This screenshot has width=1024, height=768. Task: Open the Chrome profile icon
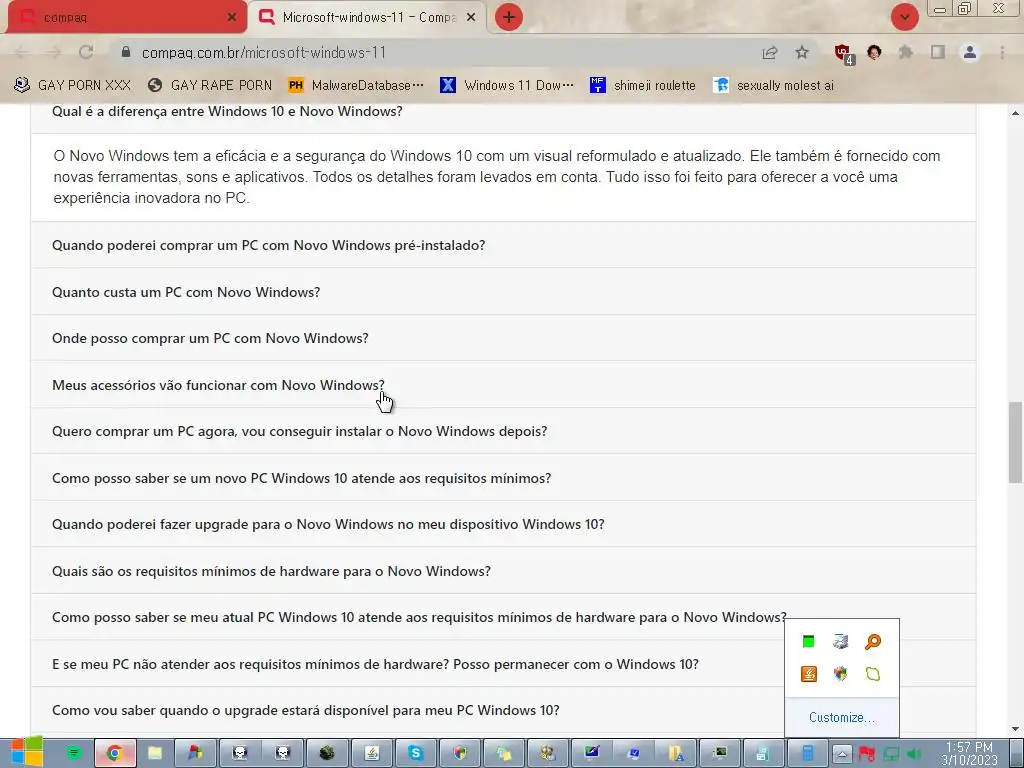point(970,52)
